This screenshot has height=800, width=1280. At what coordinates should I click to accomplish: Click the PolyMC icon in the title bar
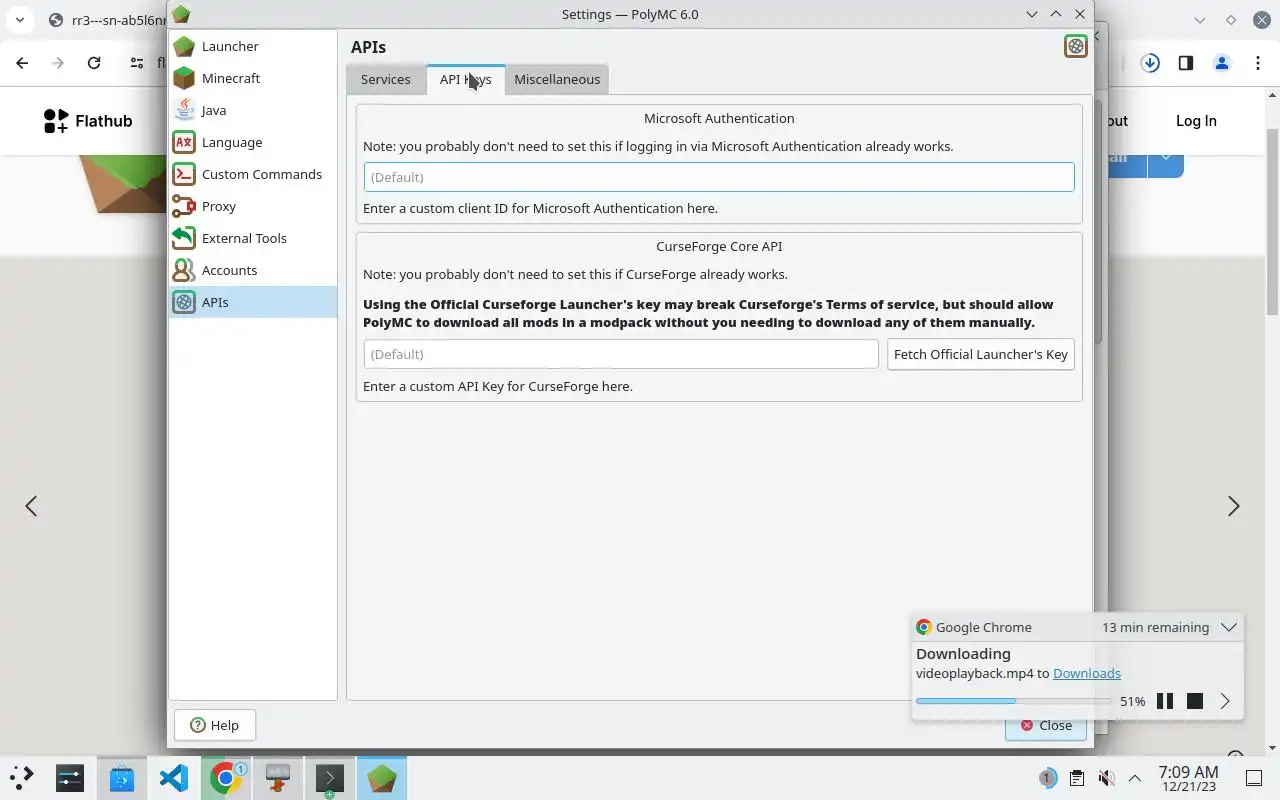[x=180, y=14]
